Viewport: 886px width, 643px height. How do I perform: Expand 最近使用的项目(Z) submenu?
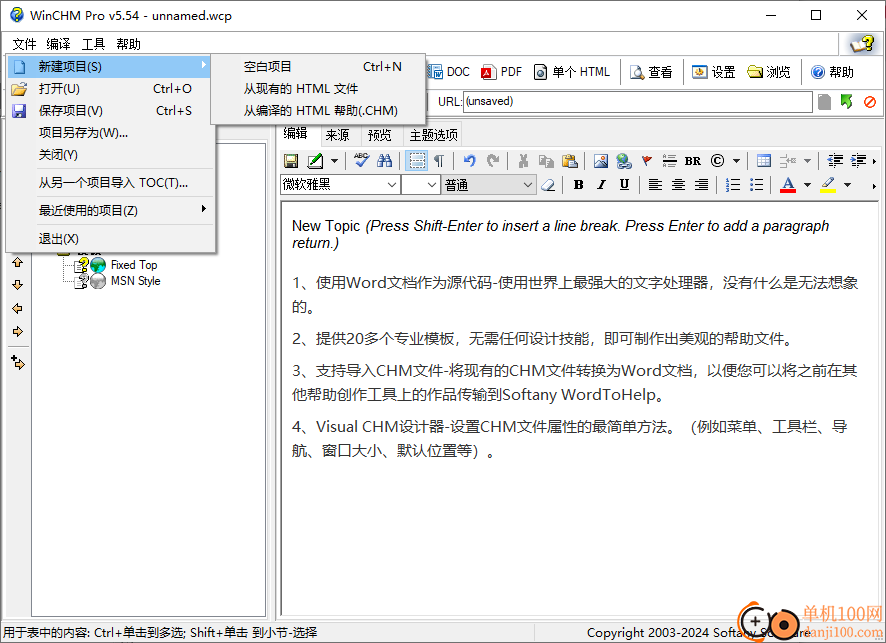[110, 211]
